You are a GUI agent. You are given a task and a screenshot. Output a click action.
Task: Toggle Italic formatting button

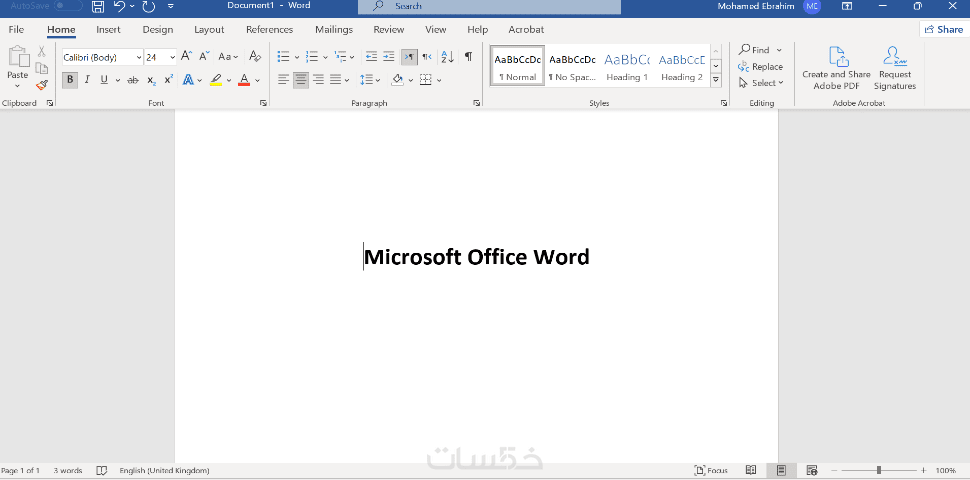coord(87,80)
